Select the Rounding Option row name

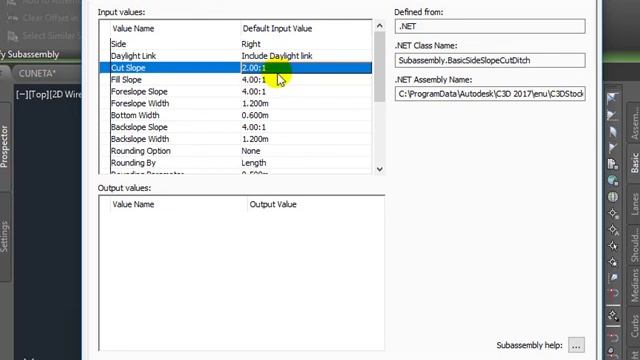point(141,151)
